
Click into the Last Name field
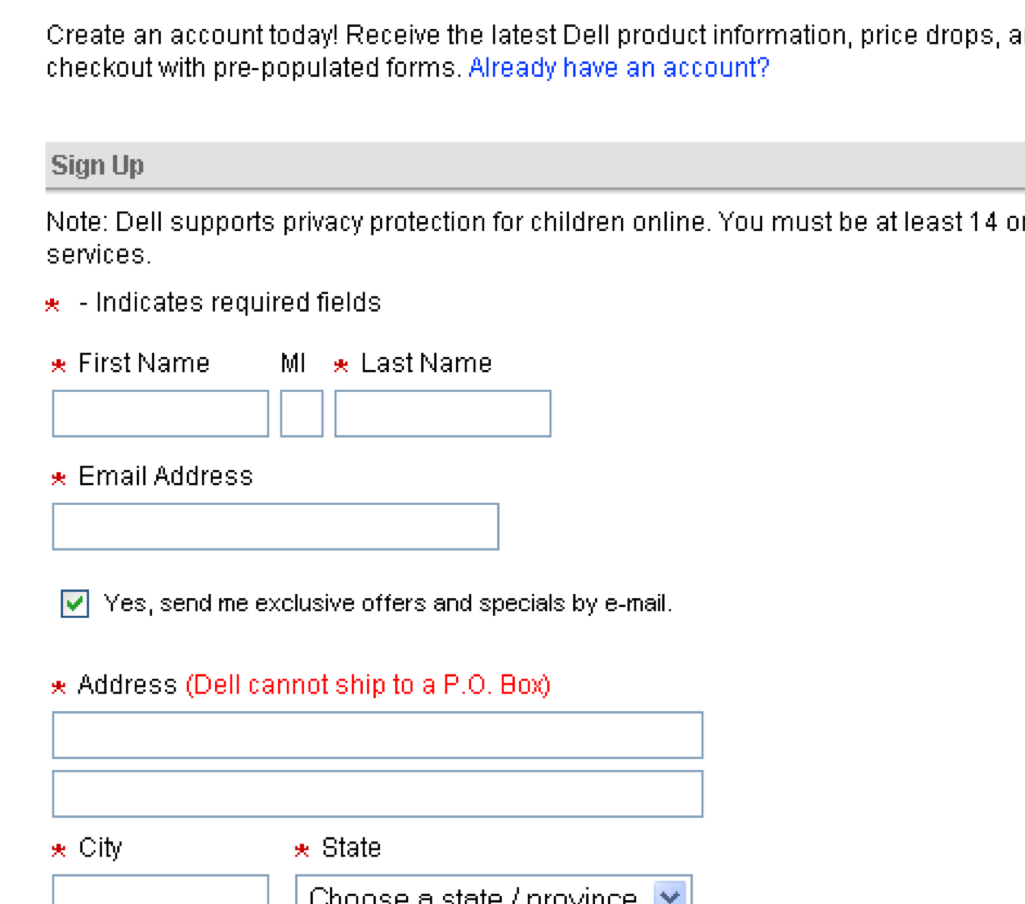pyautogui.click(x=442, y=414)
